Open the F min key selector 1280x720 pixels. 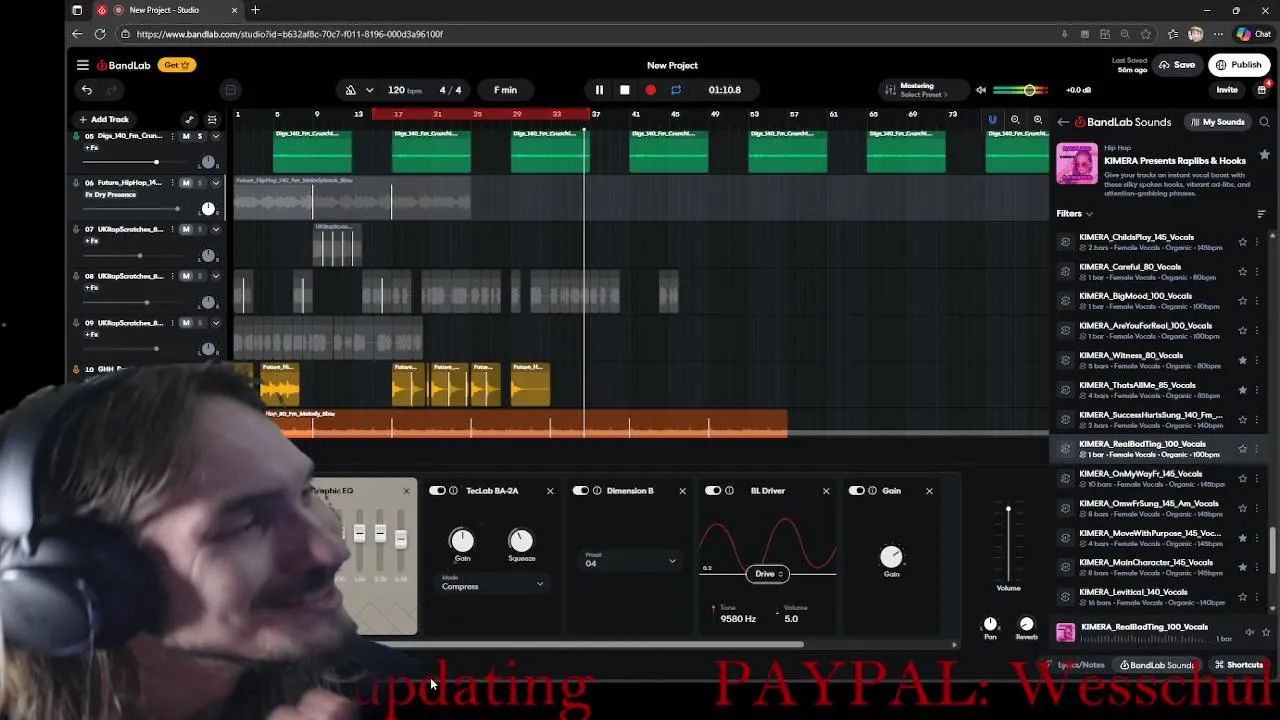click(505, 90)
